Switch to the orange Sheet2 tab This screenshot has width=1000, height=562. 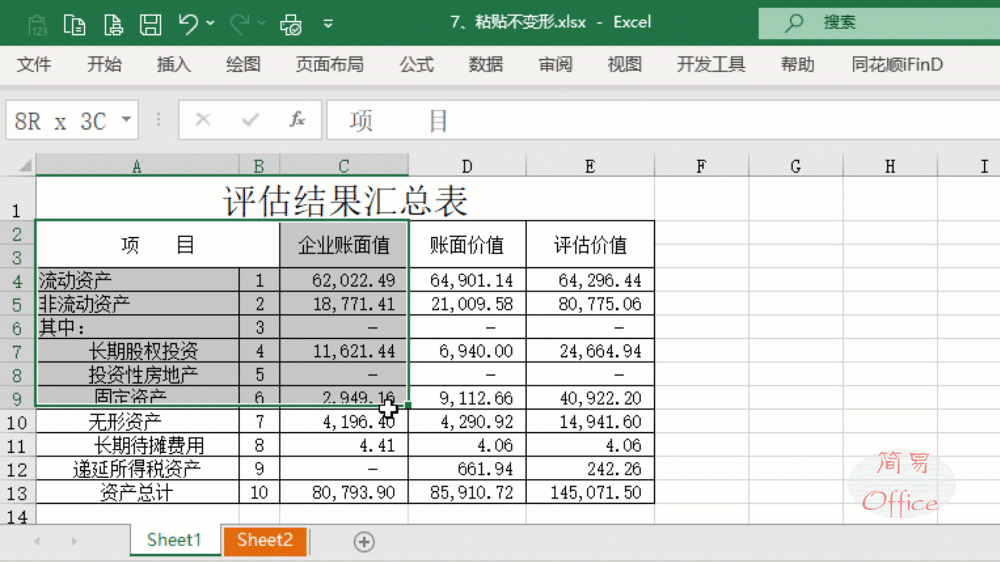coord(265,540)
